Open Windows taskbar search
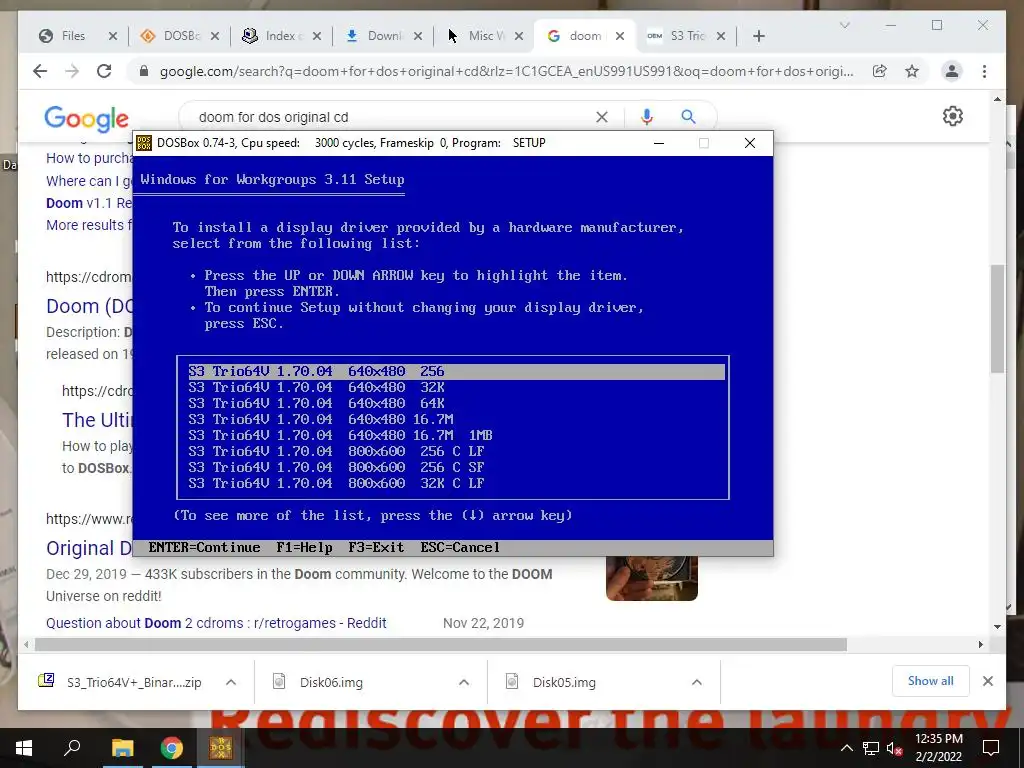The image size is (1024, 768). point(72,748)
